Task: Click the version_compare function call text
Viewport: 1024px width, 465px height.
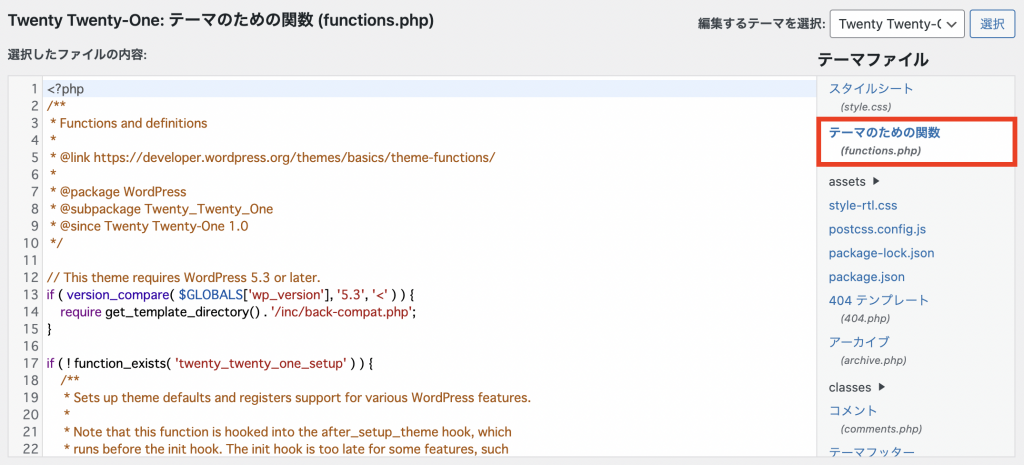Action: [x=116, y=295]
